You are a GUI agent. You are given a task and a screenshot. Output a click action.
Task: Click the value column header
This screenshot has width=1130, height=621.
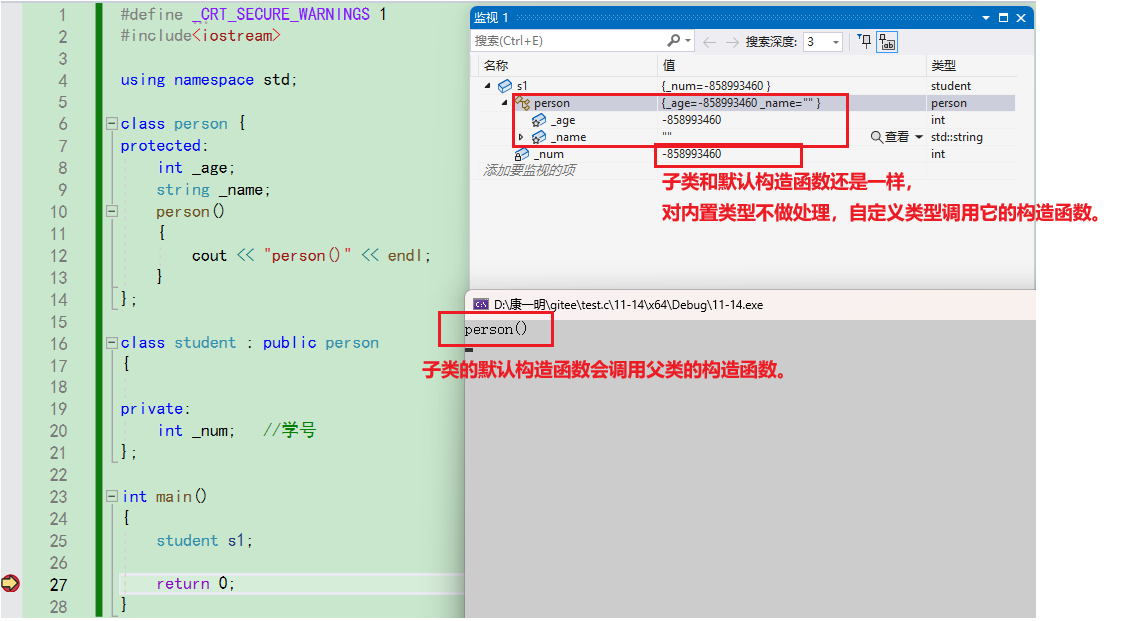click(669, 66)
